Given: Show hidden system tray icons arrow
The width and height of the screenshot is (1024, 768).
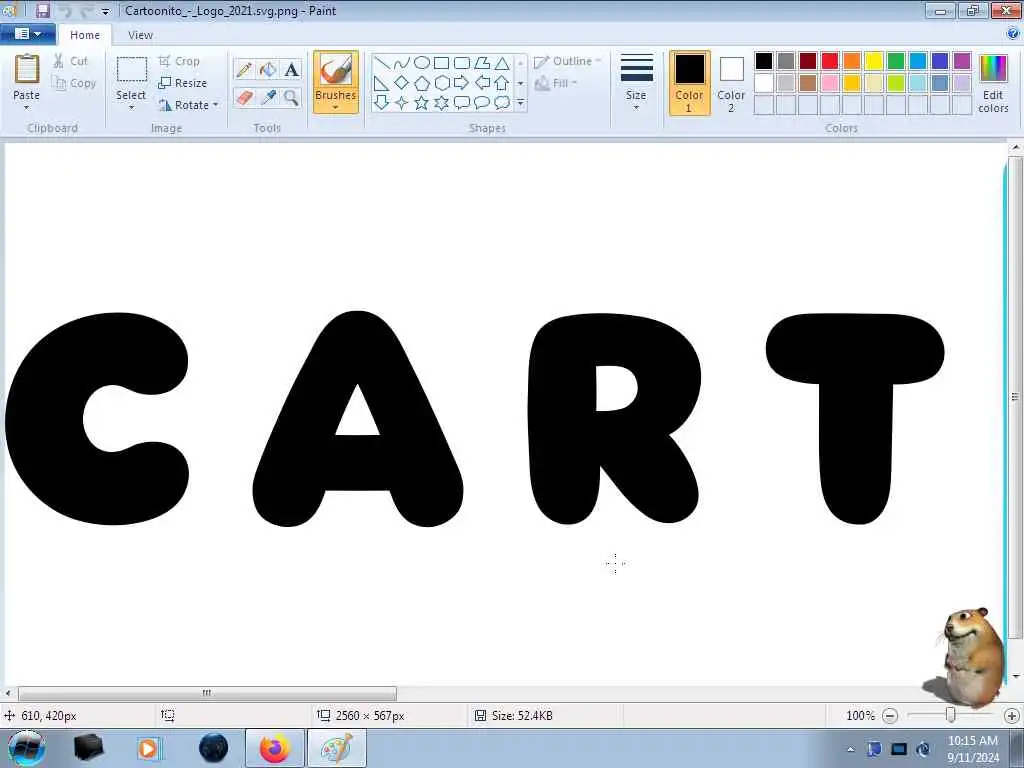Looking at the screenshot, I should [850, 749].
